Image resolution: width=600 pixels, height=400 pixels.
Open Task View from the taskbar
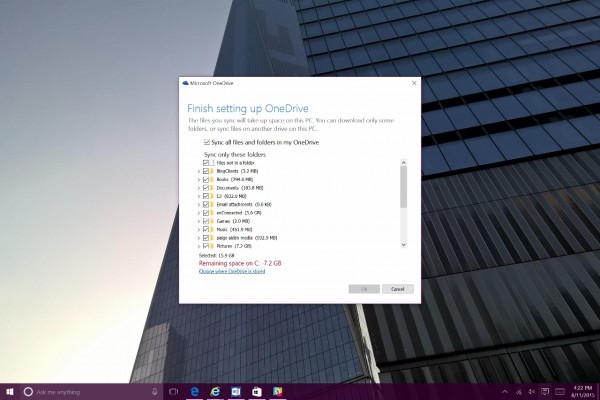tap(174, 392)
